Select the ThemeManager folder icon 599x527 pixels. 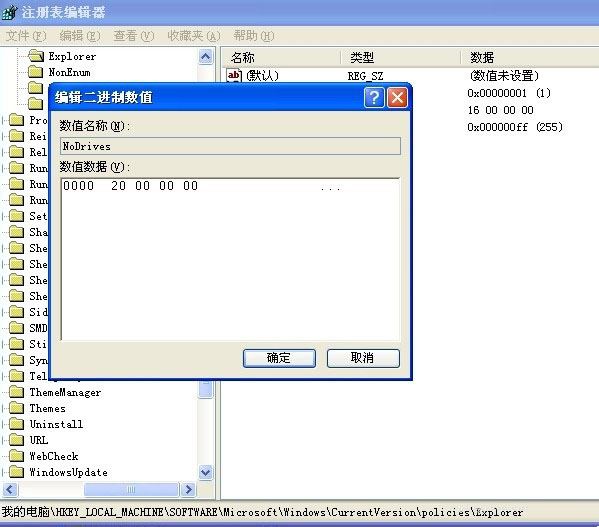pyautogui.click(x=16, y=392)
